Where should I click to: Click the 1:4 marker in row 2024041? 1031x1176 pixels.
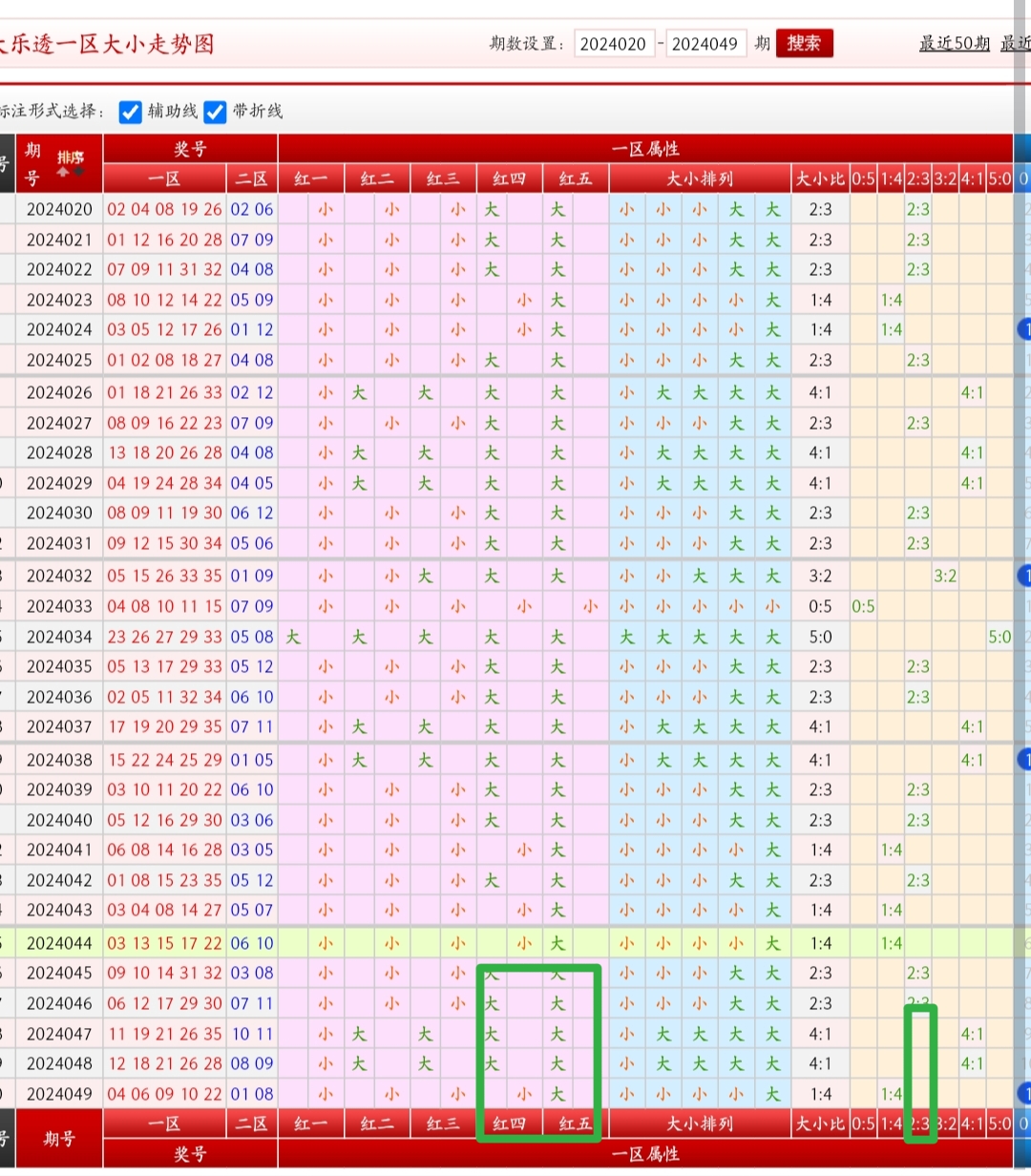tap(891, 850)
